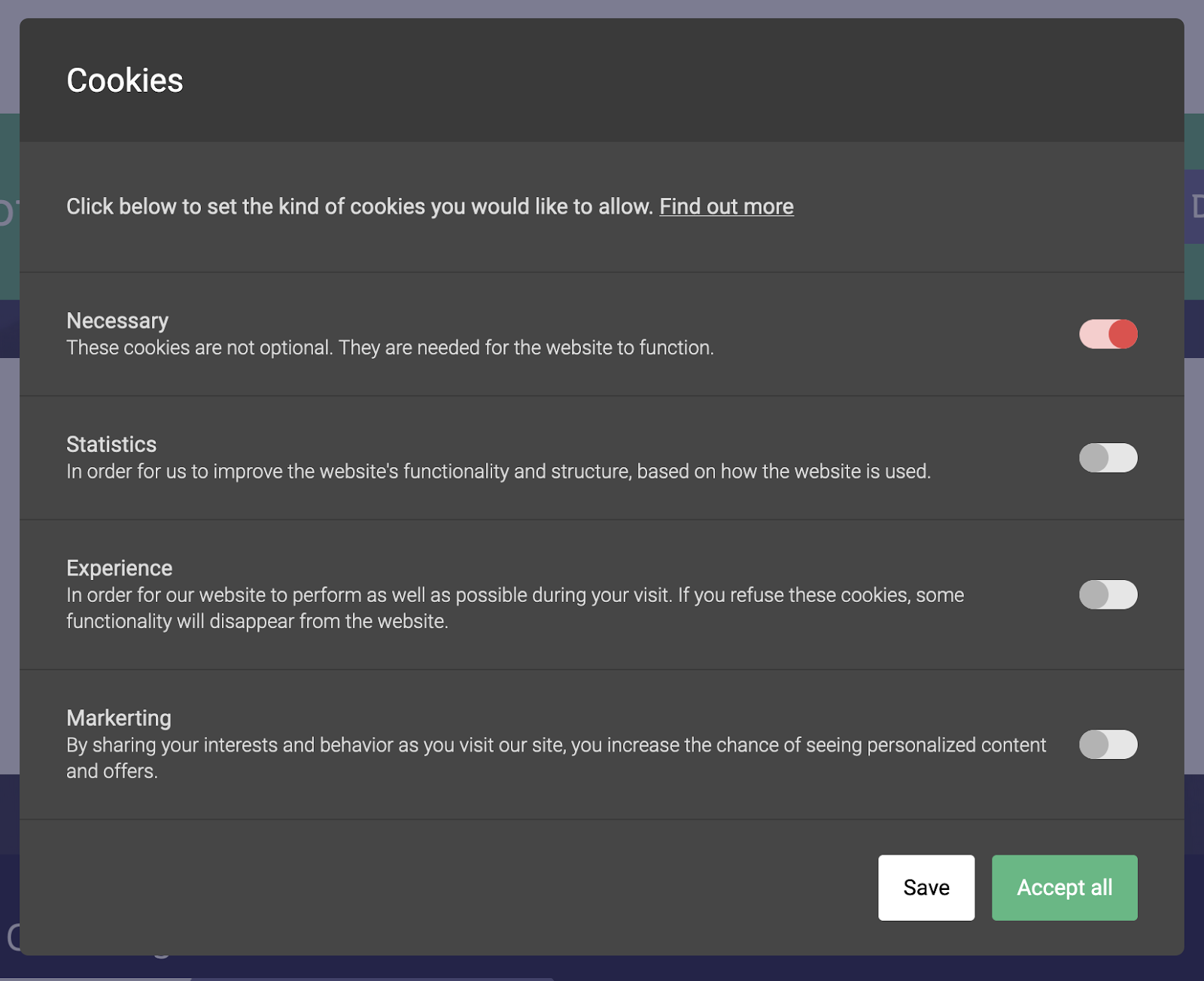Select the Necessary cookies description text
Screen dimensions: 1204x981
pos(391,348)
